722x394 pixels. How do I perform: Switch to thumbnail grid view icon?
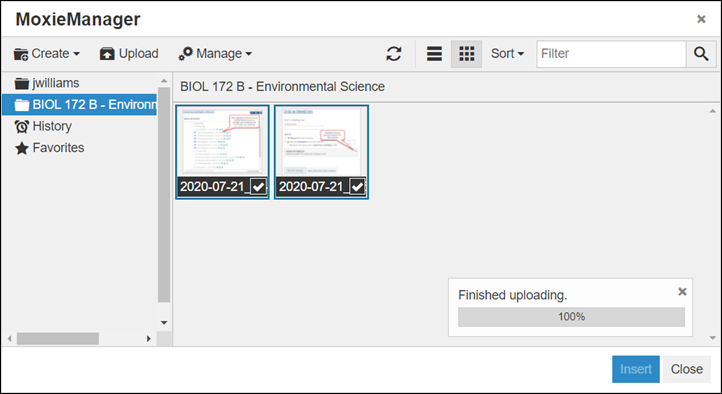tap(466, 54)
